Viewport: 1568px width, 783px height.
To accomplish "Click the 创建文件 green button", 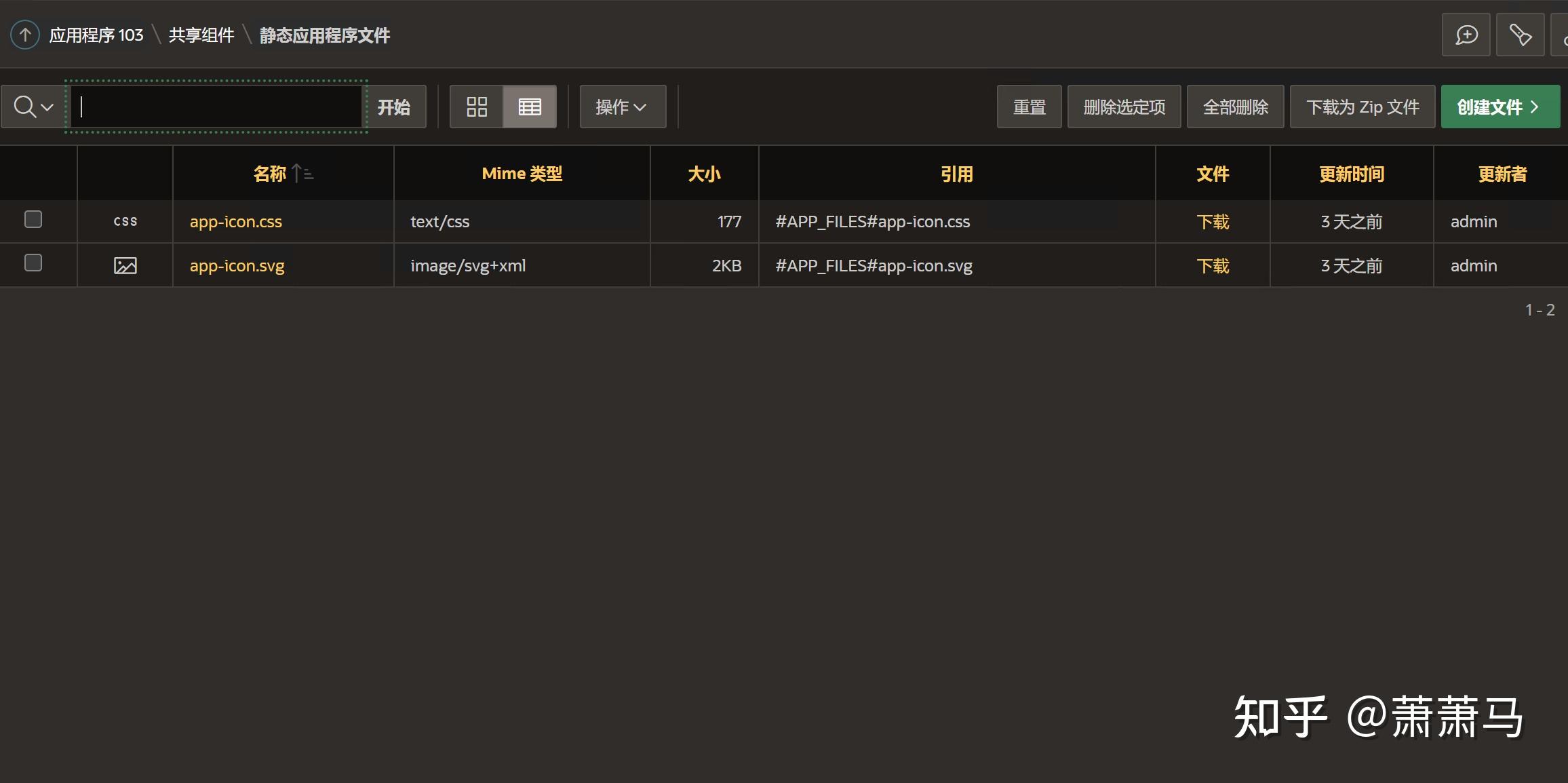I will click(1500, 107).
